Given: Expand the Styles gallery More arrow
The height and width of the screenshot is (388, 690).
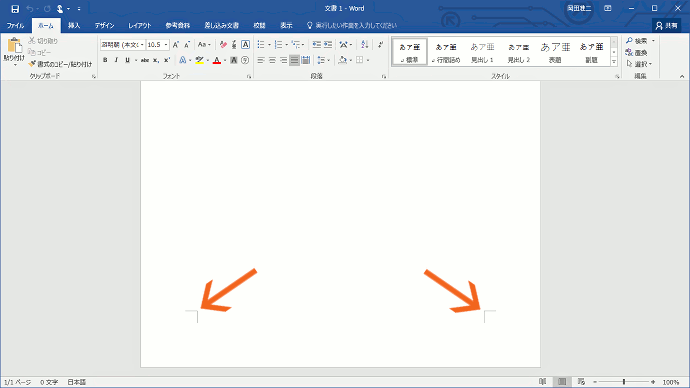Looking at the screenshot, I should click(x=614, y=62).
